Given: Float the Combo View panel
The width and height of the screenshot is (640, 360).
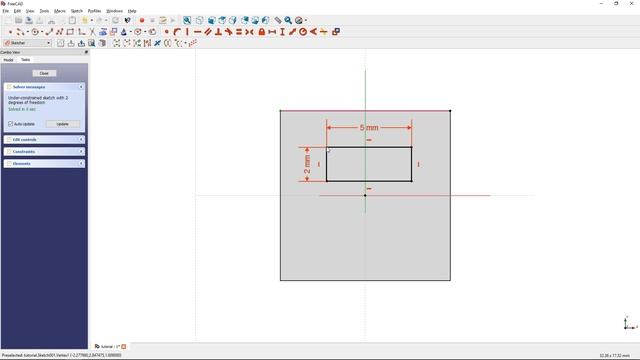Looking at the screenshot, I should (86, 52).
